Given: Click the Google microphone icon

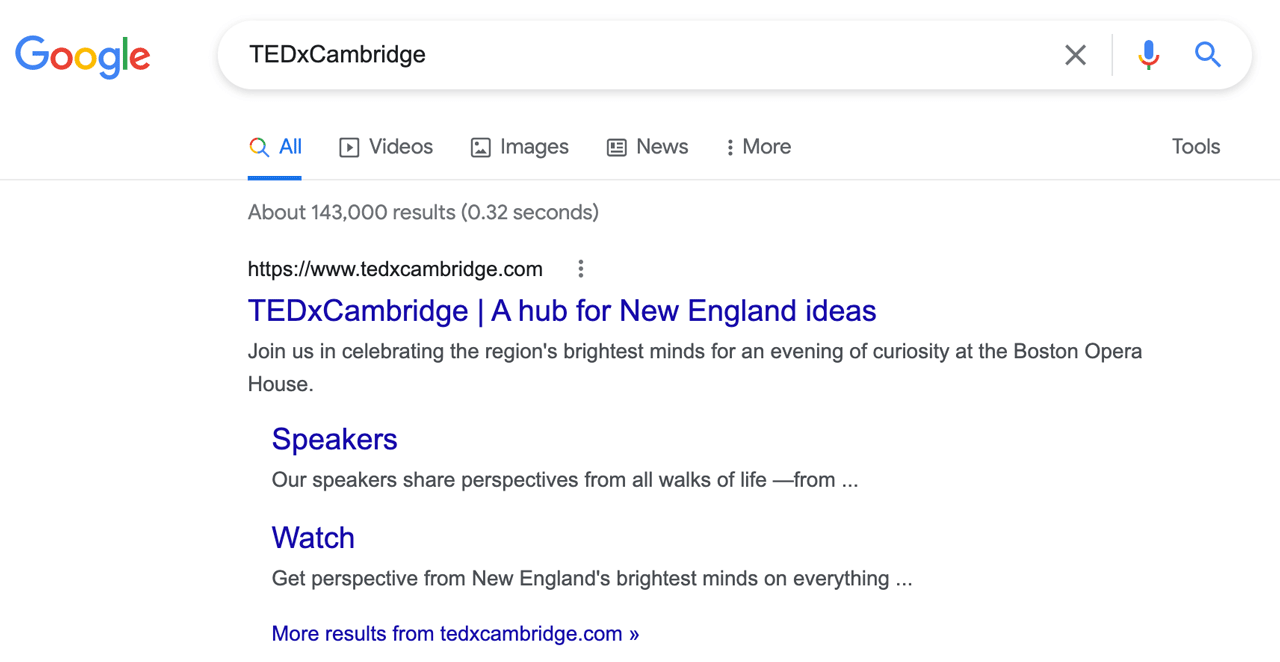Looking at the screenshot, I should (x=1148, y=55).
